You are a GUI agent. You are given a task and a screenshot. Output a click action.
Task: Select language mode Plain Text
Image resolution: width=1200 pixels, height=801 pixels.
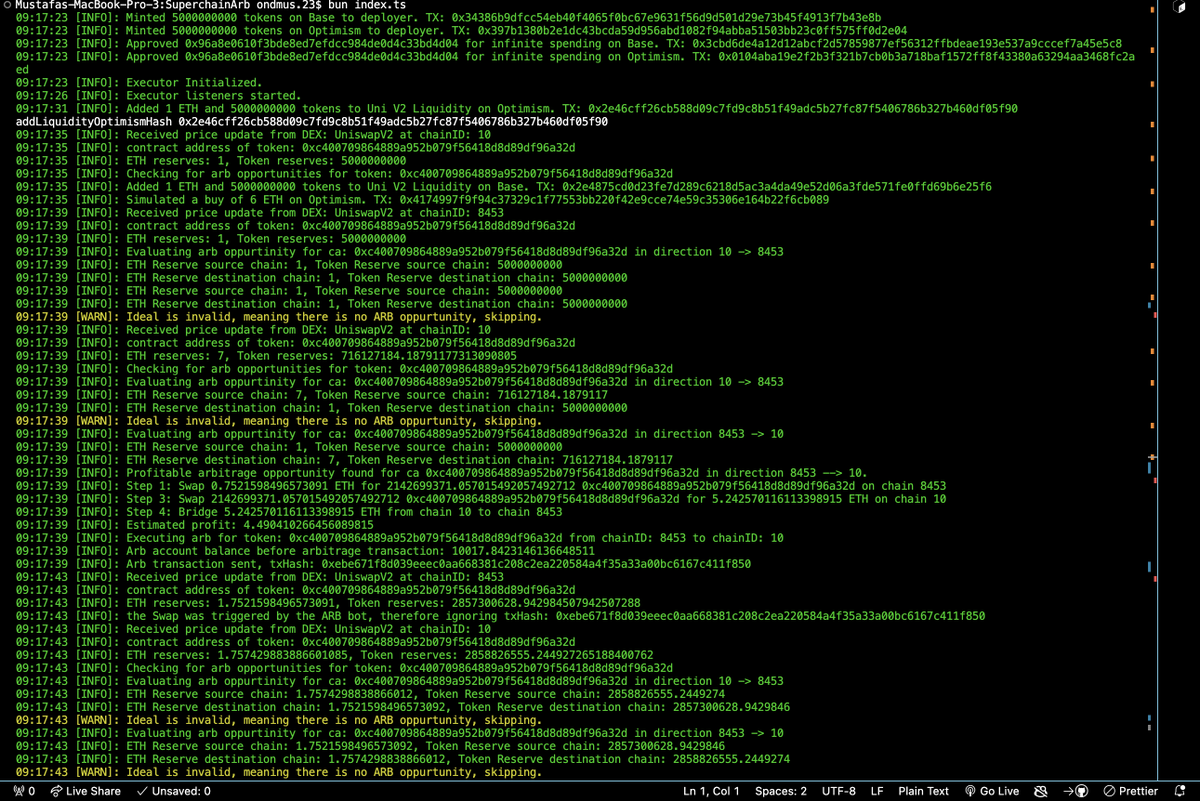[x=923, y=791]
